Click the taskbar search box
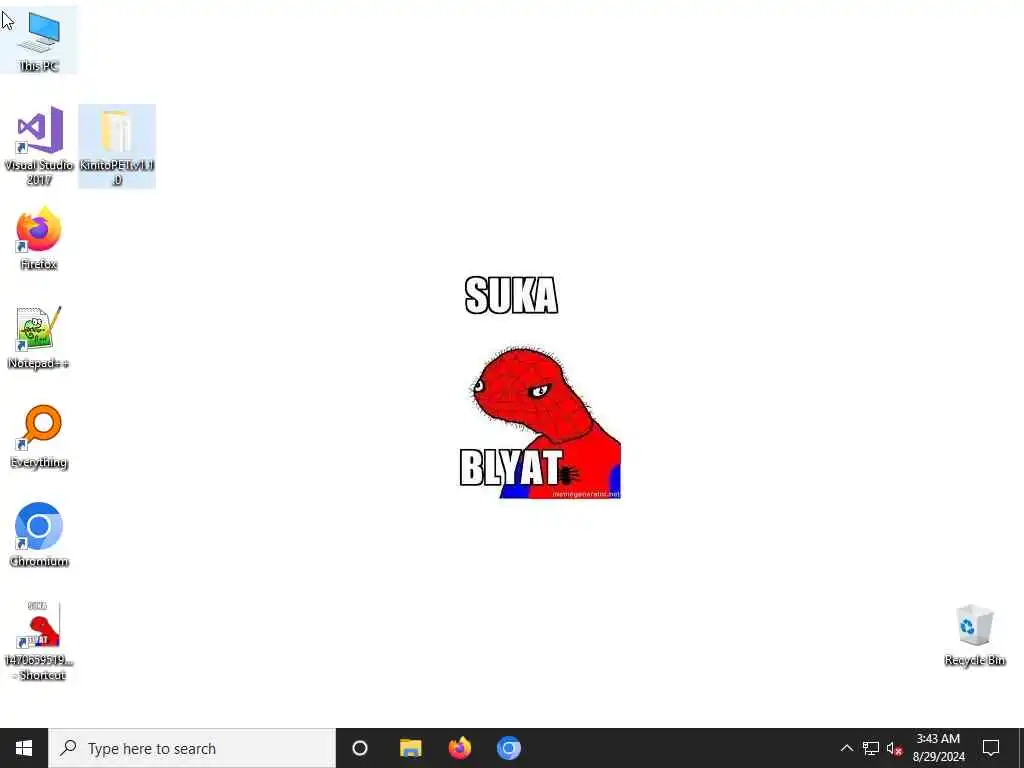 pyautogui.click(x=192, y=748)
